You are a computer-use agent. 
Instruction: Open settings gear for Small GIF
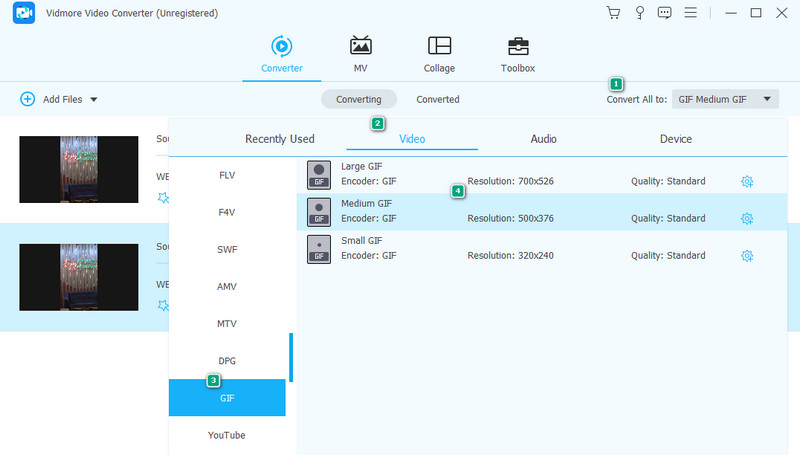[746, 255]
